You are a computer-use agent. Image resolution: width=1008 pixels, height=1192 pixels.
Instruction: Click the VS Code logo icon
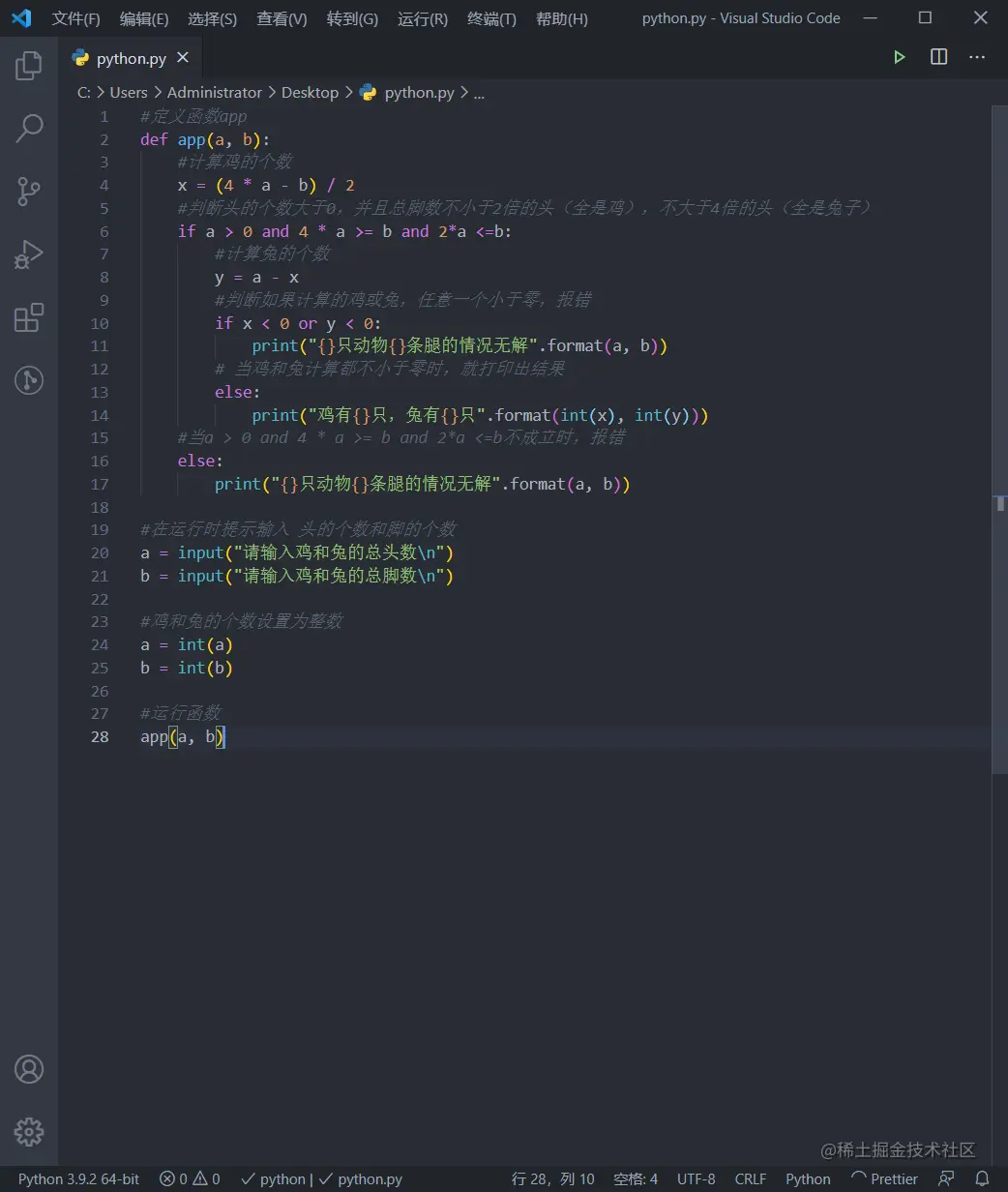tap(21, 18)
